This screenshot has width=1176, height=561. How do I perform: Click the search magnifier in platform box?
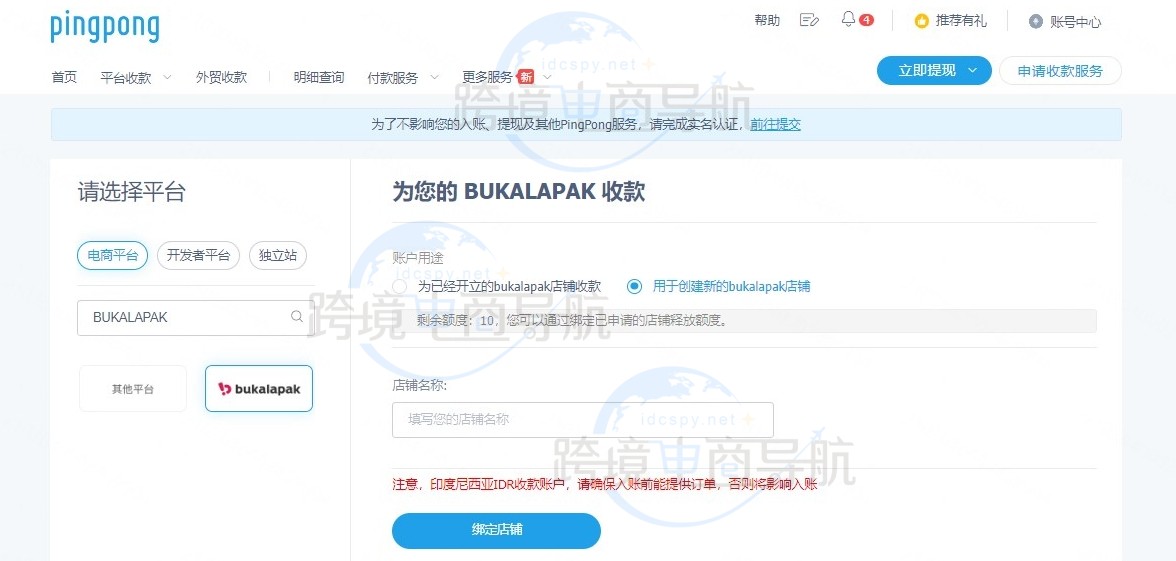297,316
